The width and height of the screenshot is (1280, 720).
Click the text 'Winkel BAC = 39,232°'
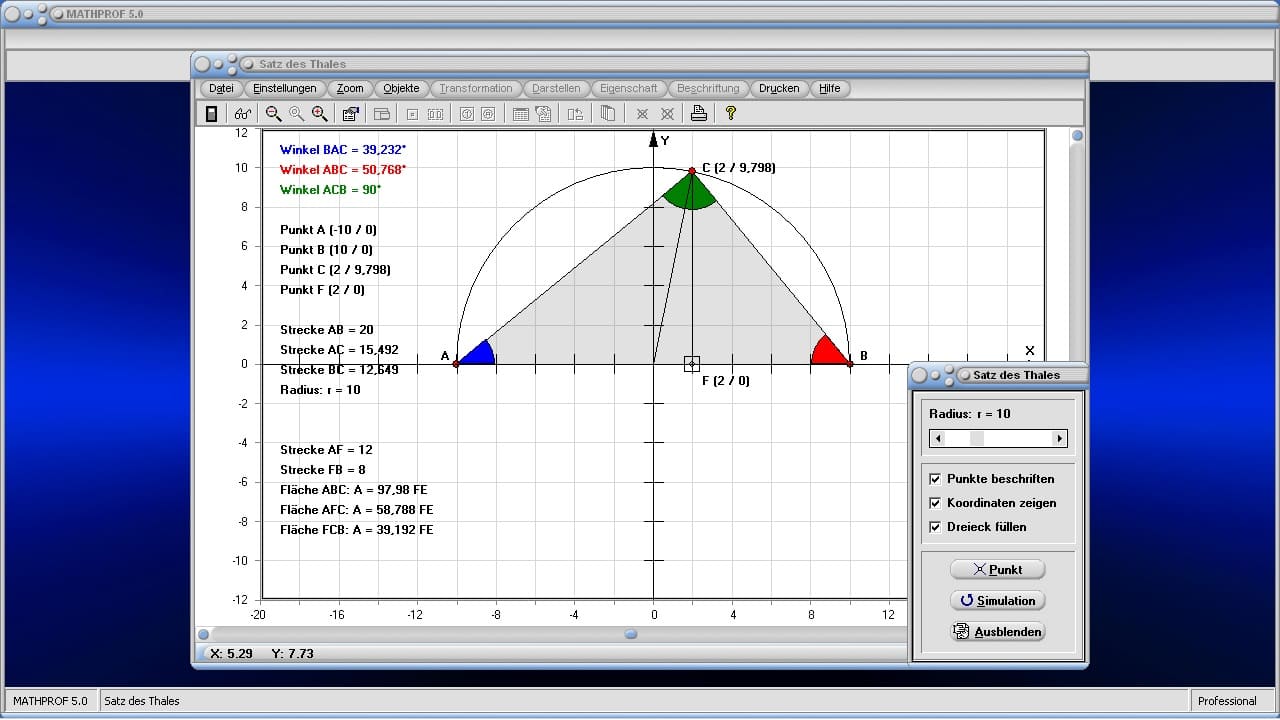(x=343, y=150)
